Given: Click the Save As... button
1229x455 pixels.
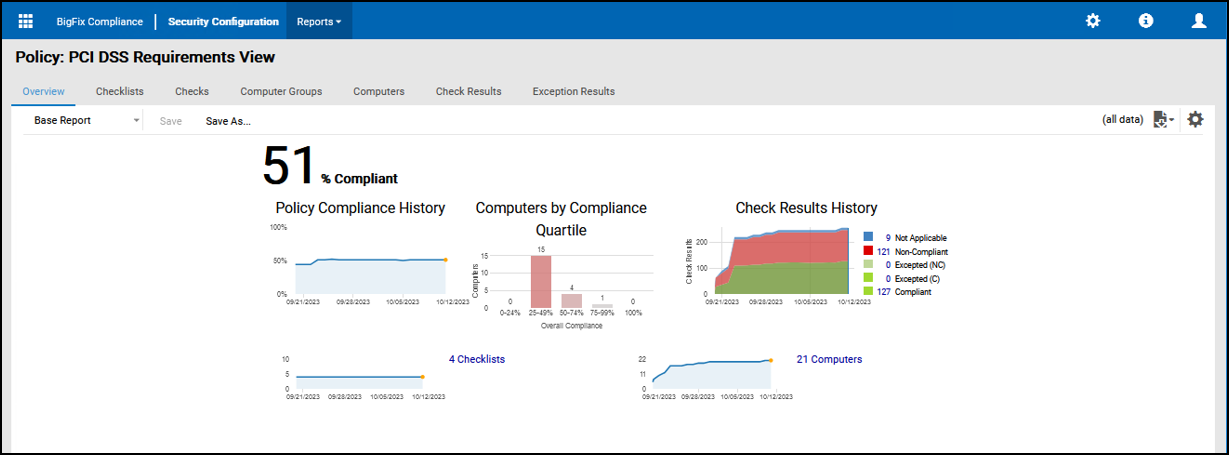Looking at the screenshot, I should coord(228,121).
